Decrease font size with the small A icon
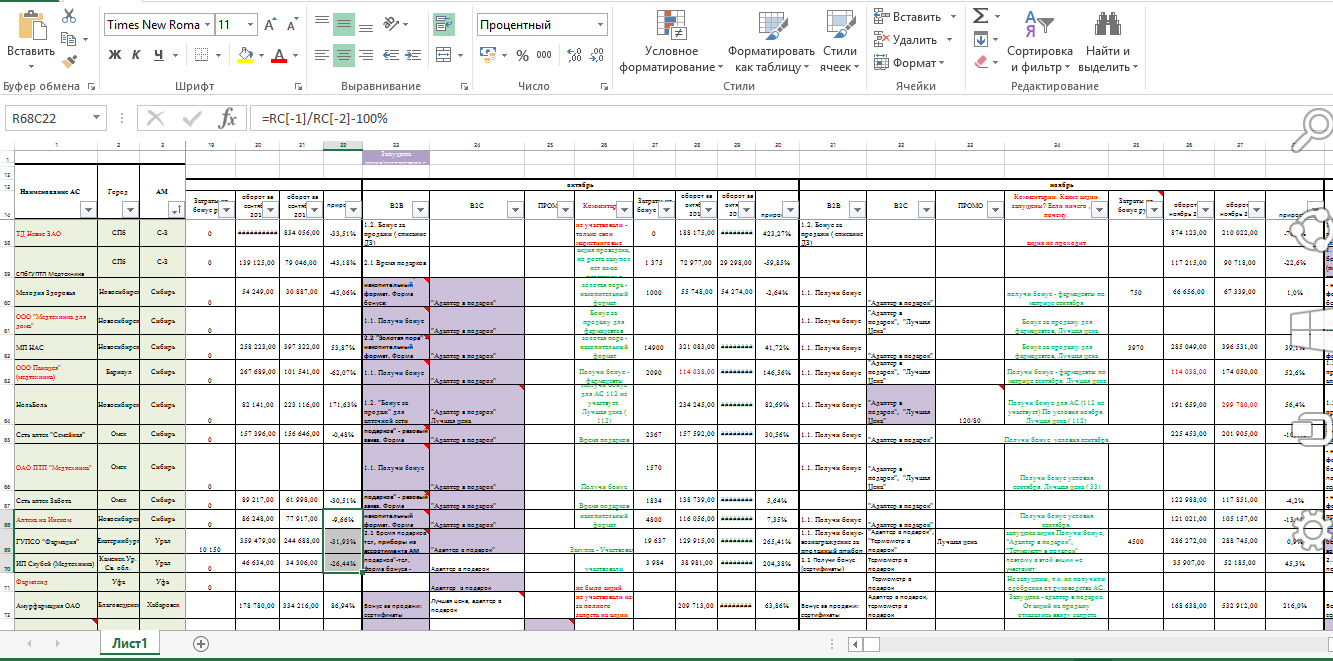Screen dimensions: 1333x661 [x=291, y=25]
